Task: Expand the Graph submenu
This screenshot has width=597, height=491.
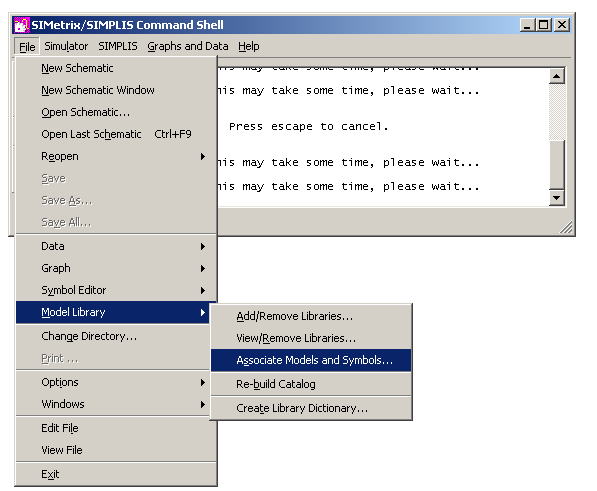Action: (x=116, y=268)
